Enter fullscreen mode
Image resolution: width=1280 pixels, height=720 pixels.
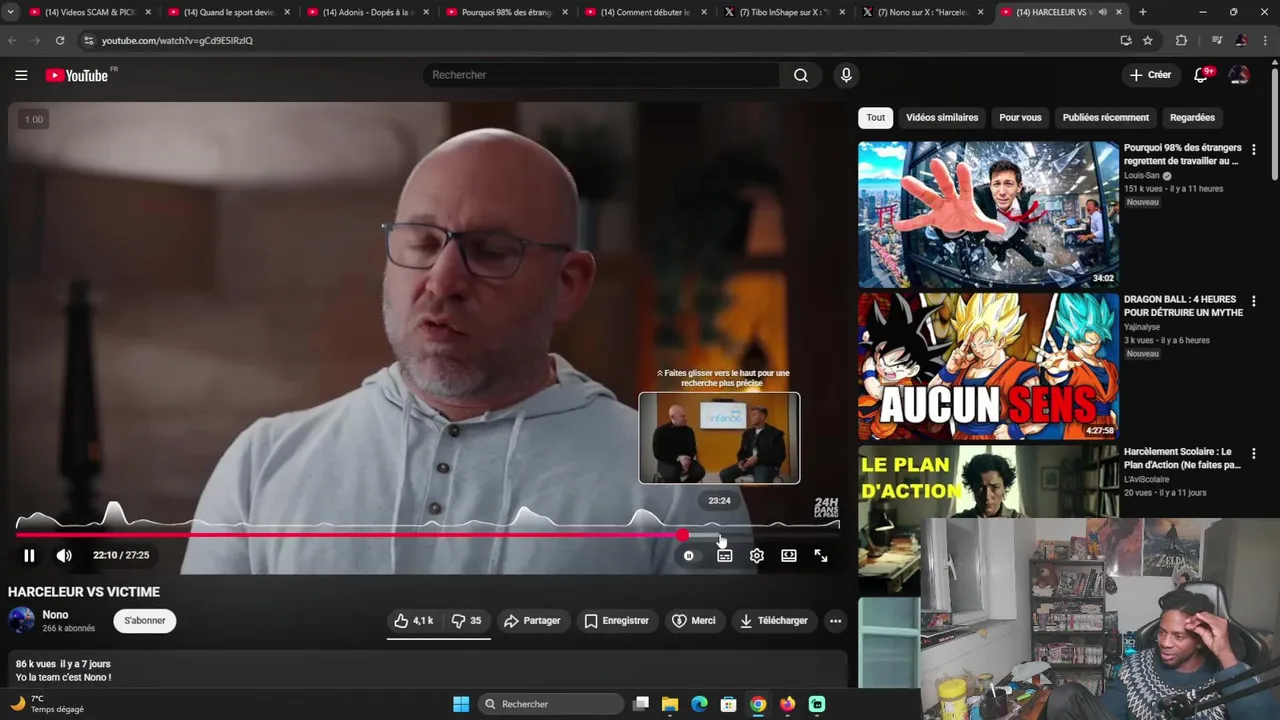pyautogui.click(x=821, y=556)
